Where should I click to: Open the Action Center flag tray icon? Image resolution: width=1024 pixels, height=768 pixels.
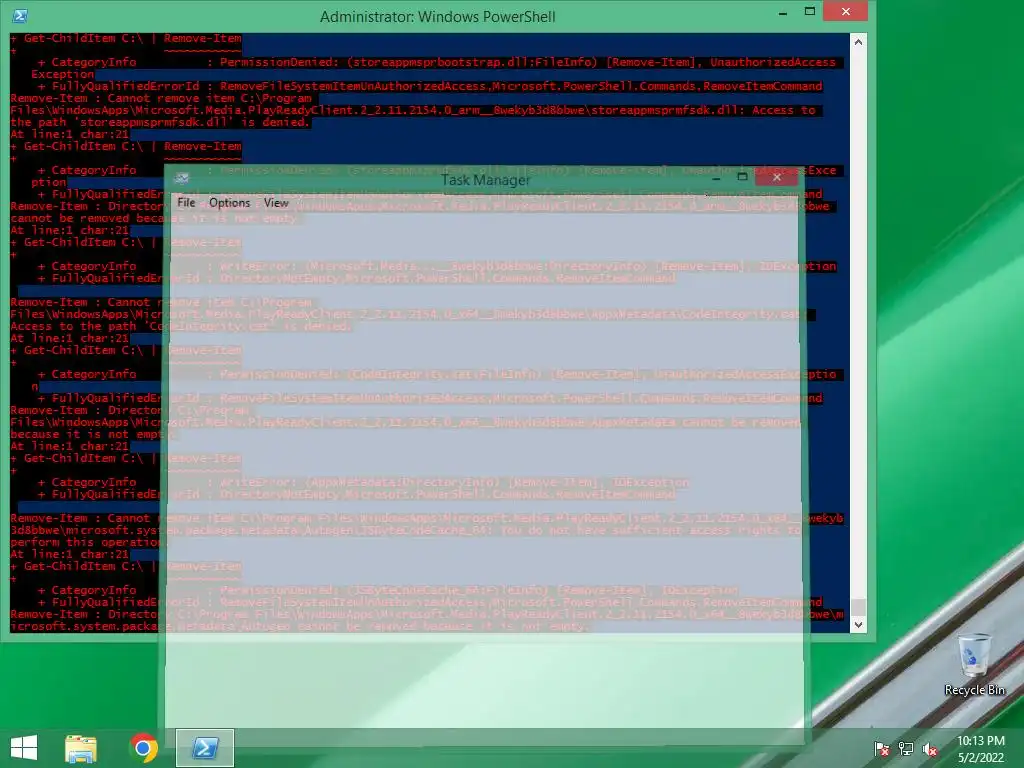point(881,749)
